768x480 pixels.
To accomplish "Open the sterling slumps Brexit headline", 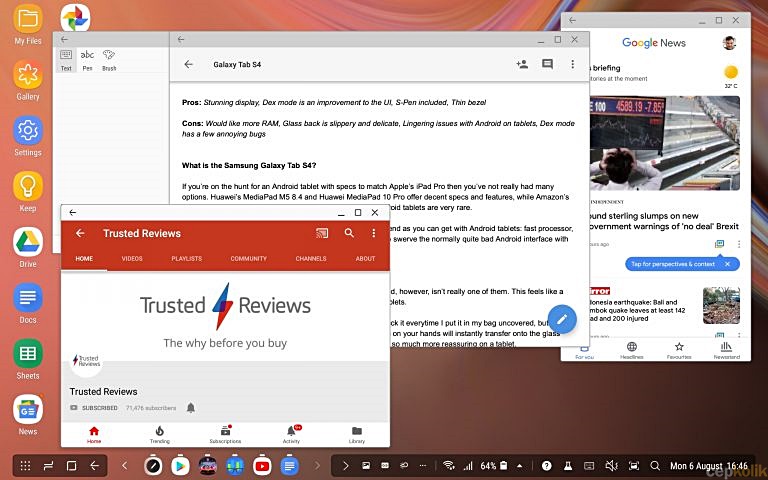I will point(665,221).
